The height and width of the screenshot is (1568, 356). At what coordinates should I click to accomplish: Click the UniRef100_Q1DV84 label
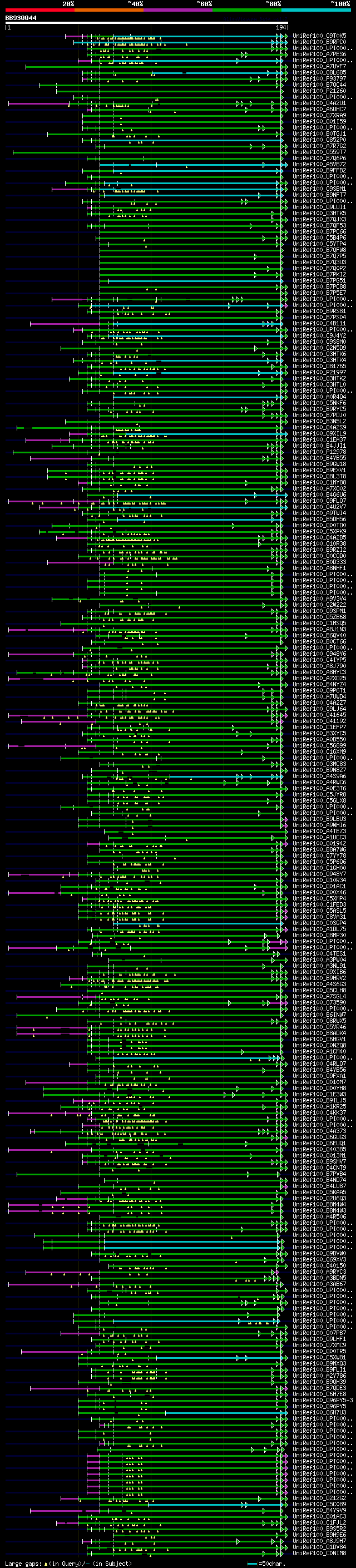[319, 1547]
